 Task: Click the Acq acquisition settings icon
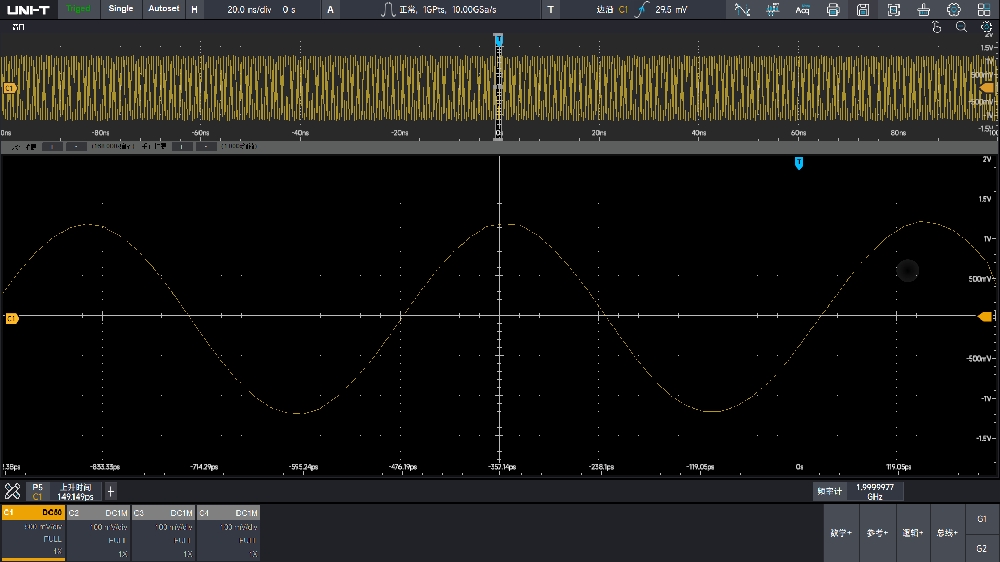pos(802,10)
